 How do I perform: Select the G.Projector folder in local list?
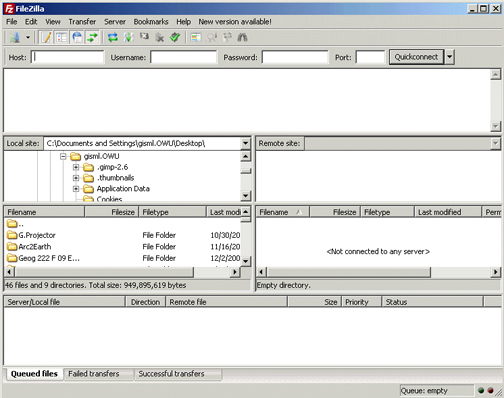tap(31, 235)
